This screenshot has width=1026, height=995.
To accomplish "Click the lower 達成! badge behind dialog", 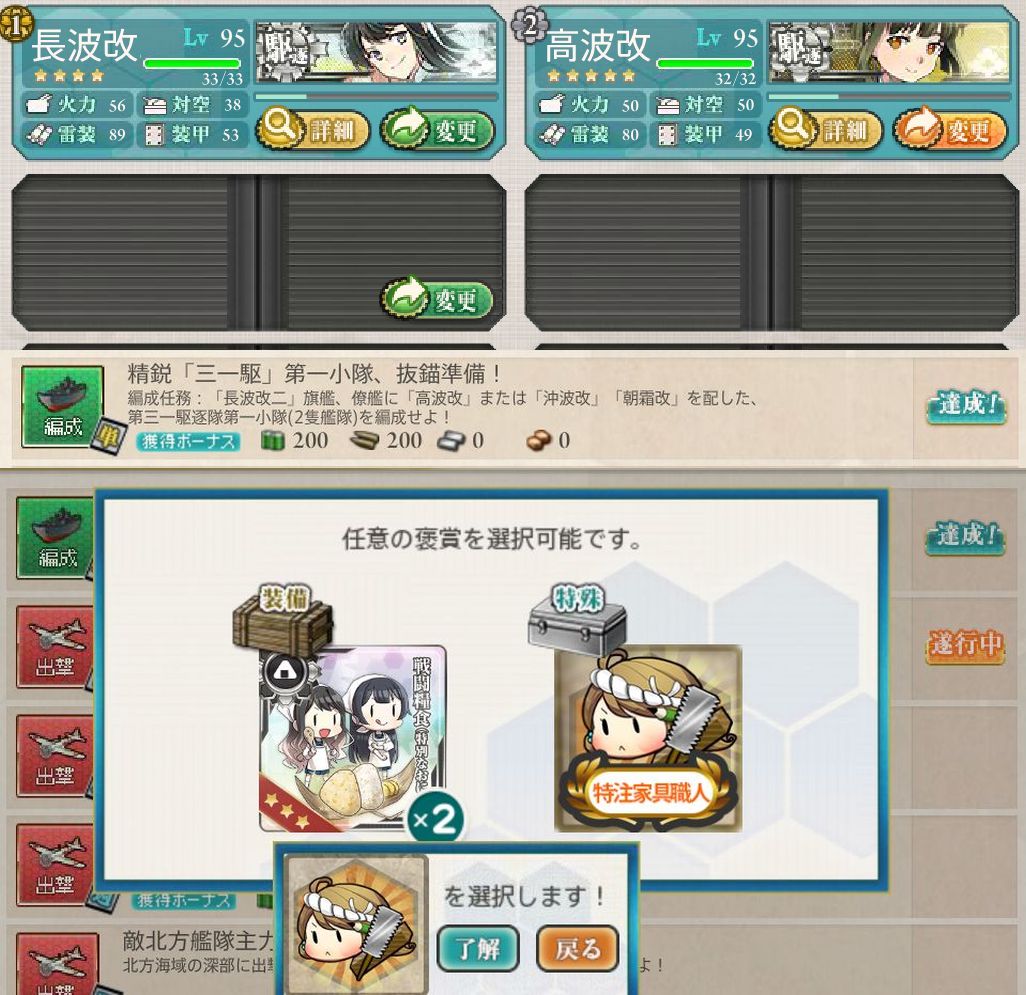I will [x=965, y=537].
